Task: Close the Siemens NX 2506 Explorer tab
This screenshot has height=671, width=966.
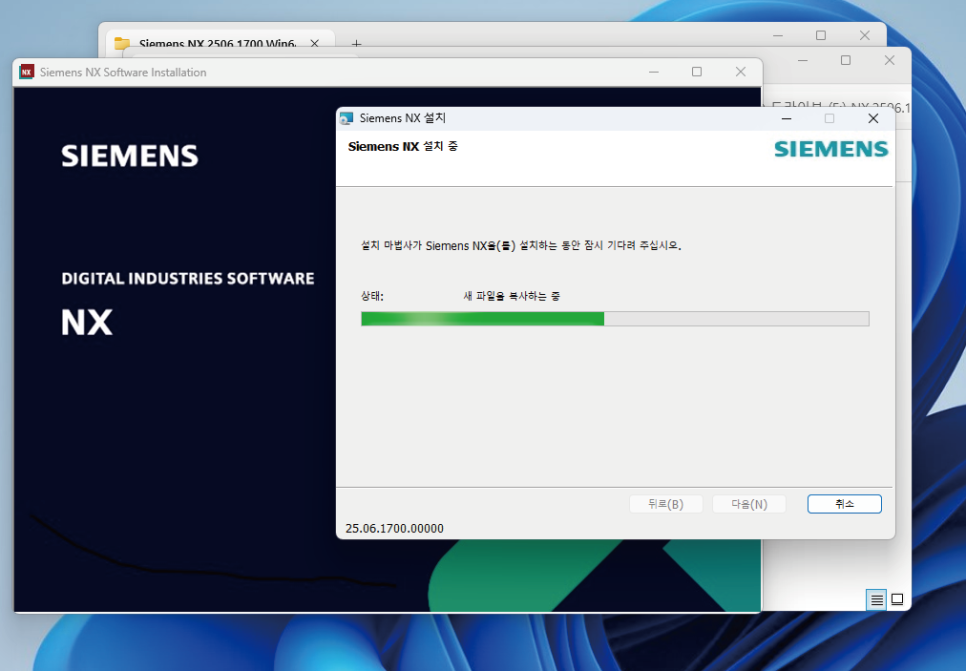Action: tap(315, 44)
